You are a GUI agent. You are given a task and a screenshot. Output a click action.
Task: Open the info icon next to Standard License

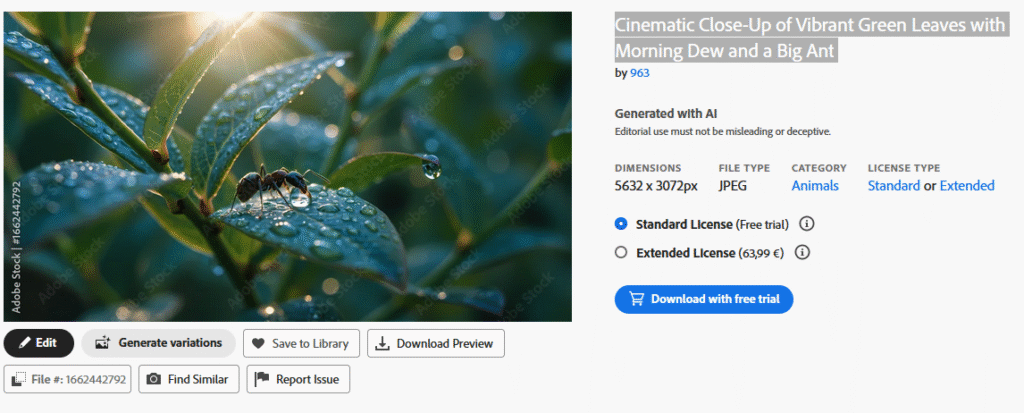(x=807, y=224)
